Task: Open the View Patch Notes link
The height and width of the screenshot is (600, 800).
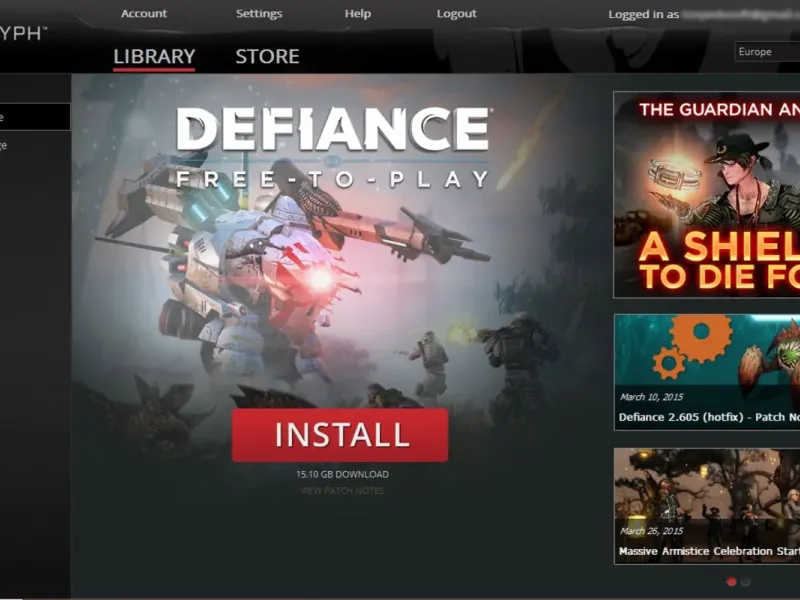Action: (x=342, y=491)
